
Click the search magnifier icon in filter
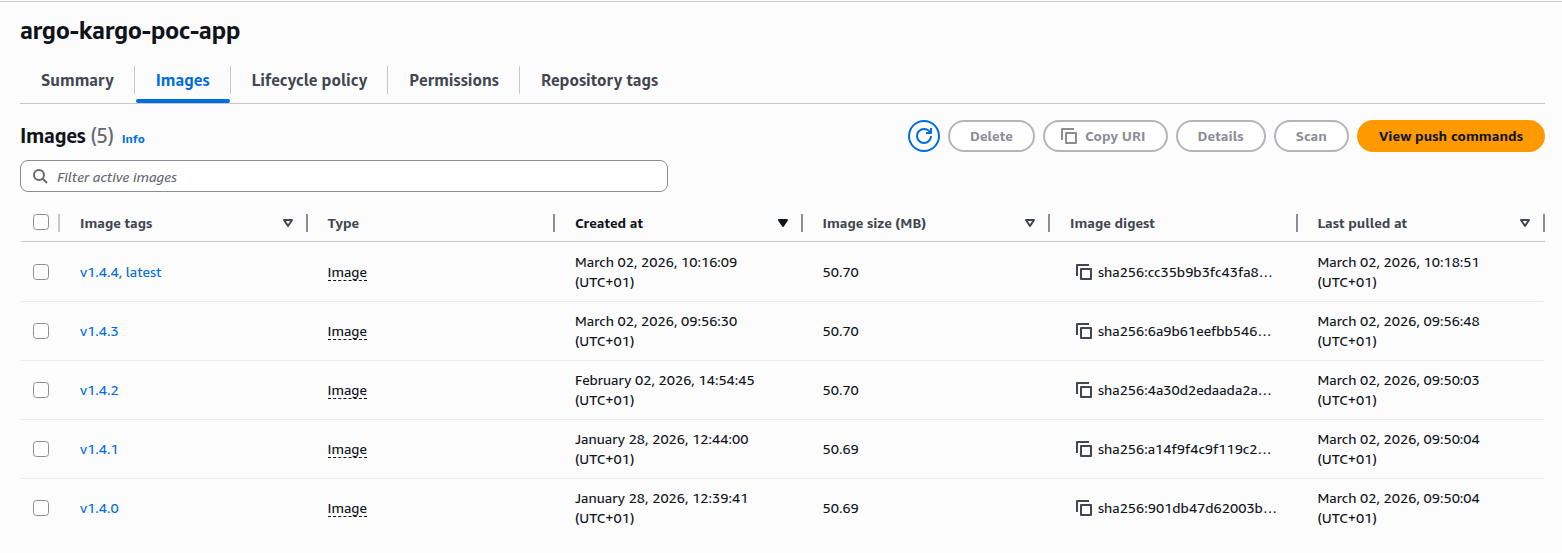40,177
